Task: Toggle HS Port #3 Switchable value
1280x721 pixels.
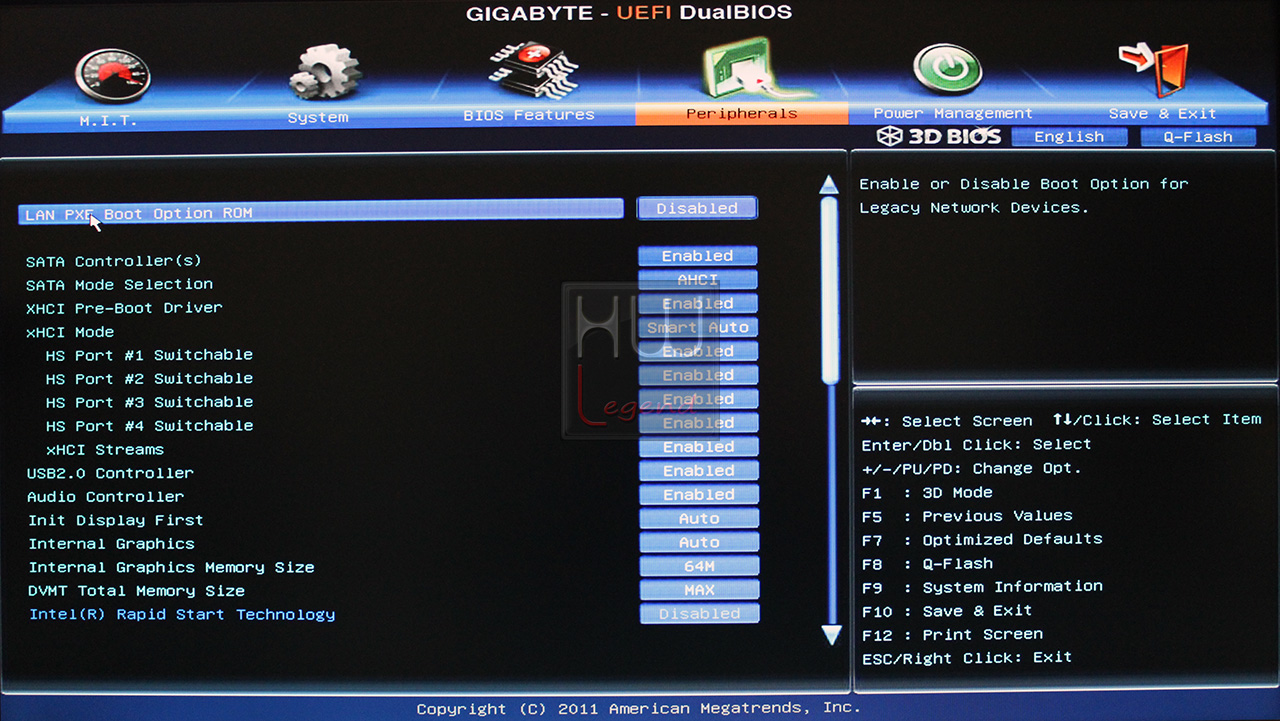Action: pos(698,400)
